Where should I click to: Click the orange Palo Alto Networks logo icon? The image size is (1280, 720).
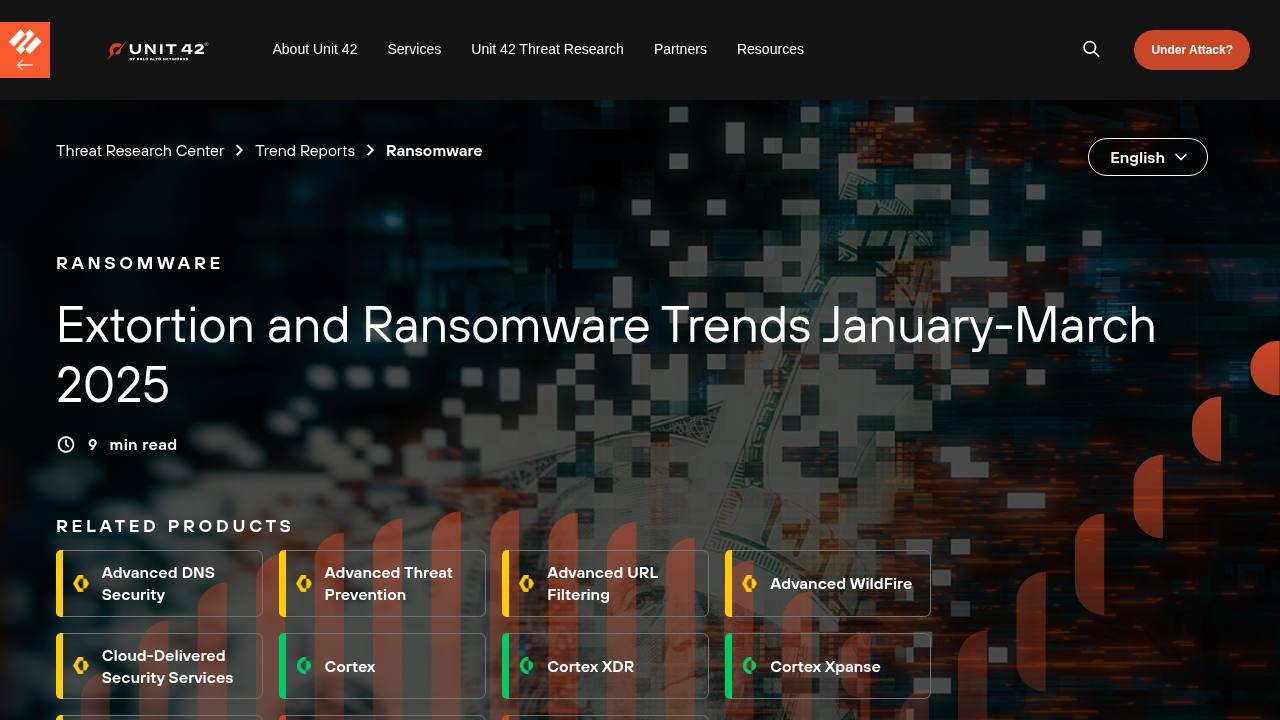click(25, 49)
